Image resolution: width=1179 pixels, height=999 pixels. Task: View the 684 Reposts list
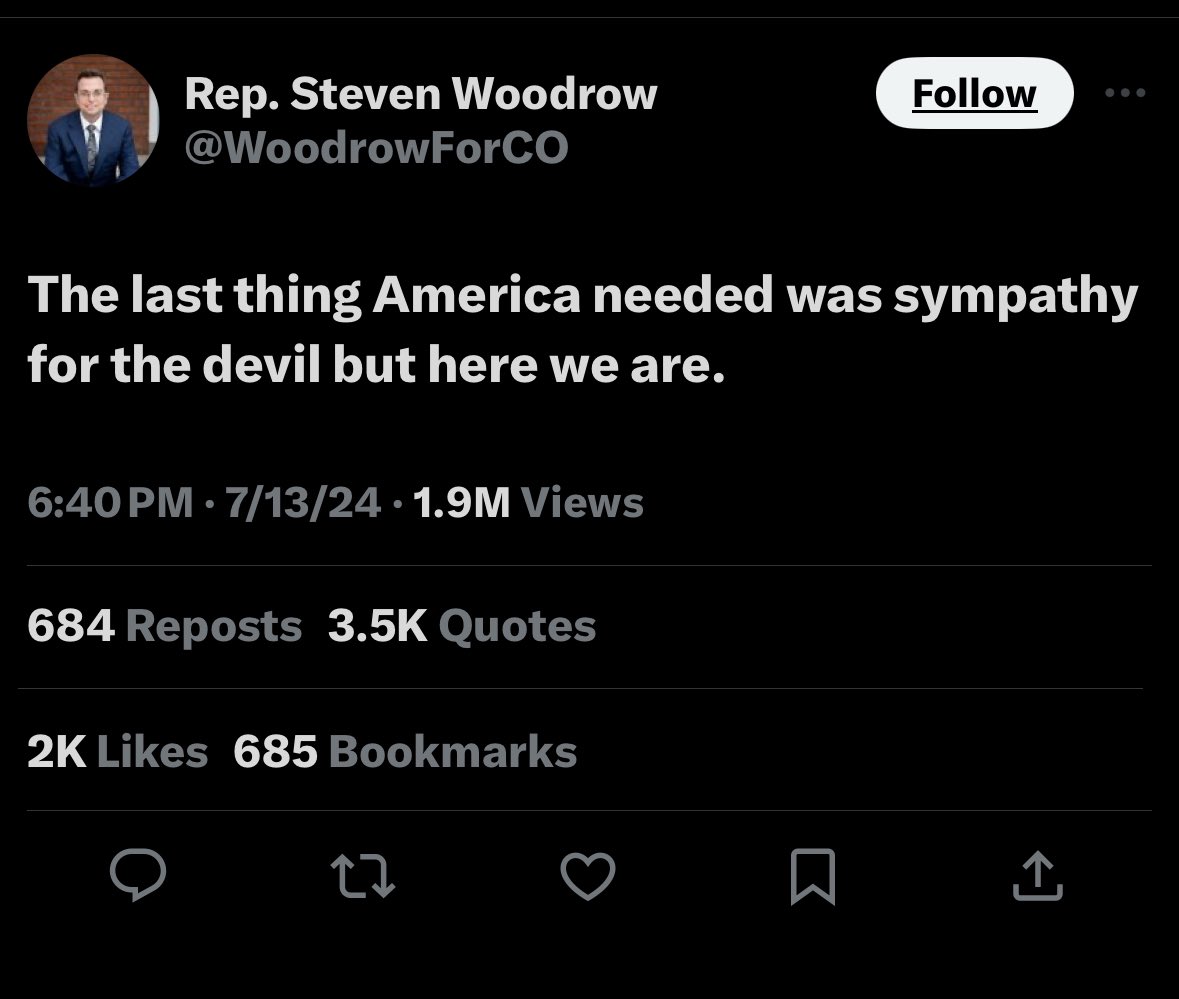(x=165, y=627)
